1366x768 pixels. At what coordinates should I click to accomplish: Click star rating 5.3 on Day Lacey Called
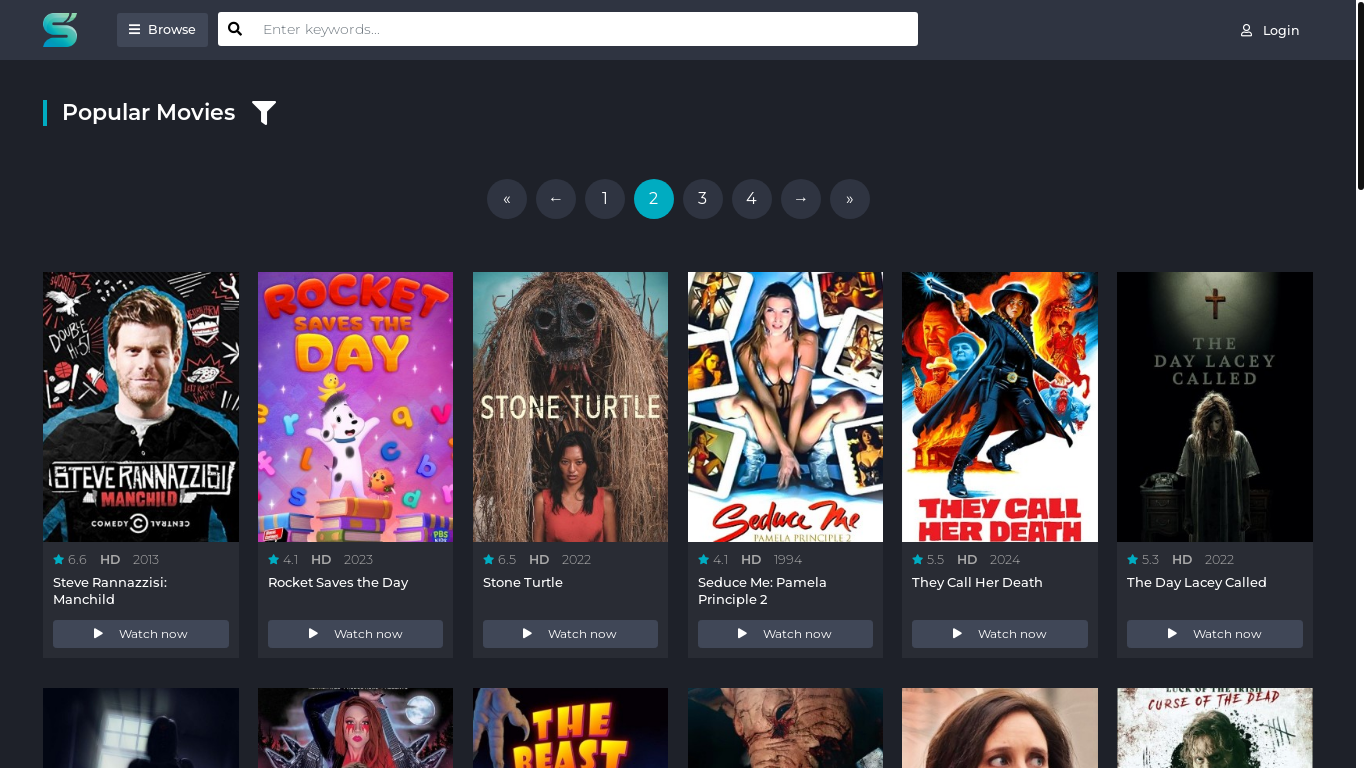pyautogui.click(x=1144, y=560)
